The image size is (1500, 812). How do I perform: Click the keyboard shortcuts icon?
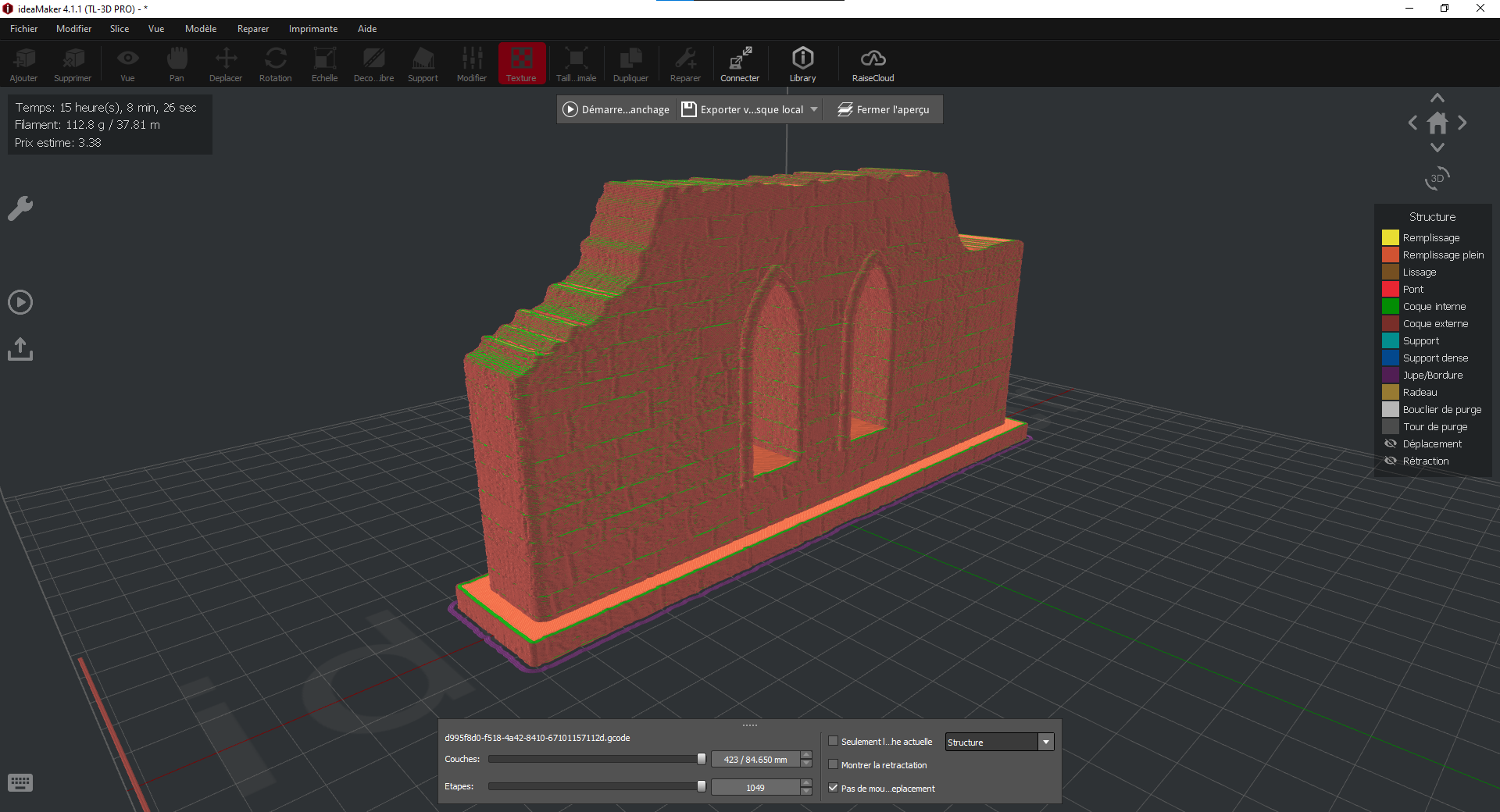click(20, 783)
